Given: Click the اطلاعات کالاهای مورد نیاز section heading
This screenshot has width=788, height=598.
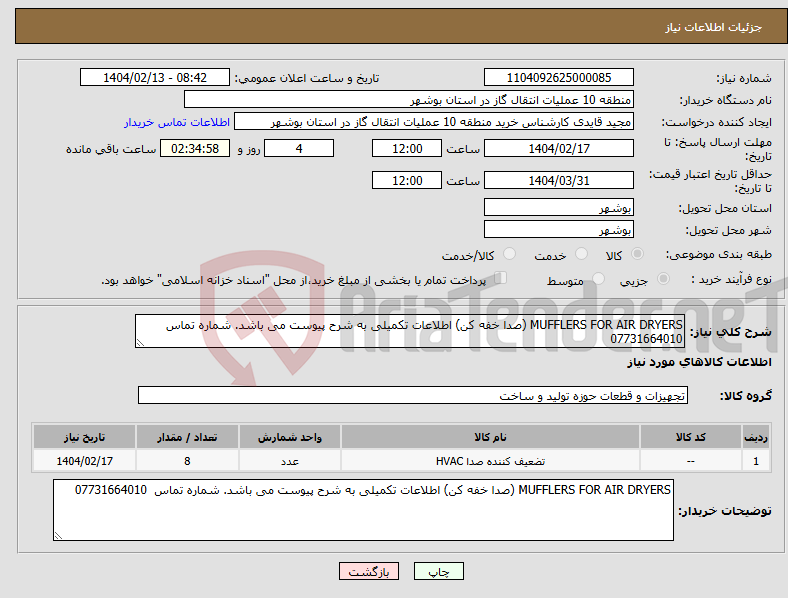Looking at the screenshot, I should [699, 362].
